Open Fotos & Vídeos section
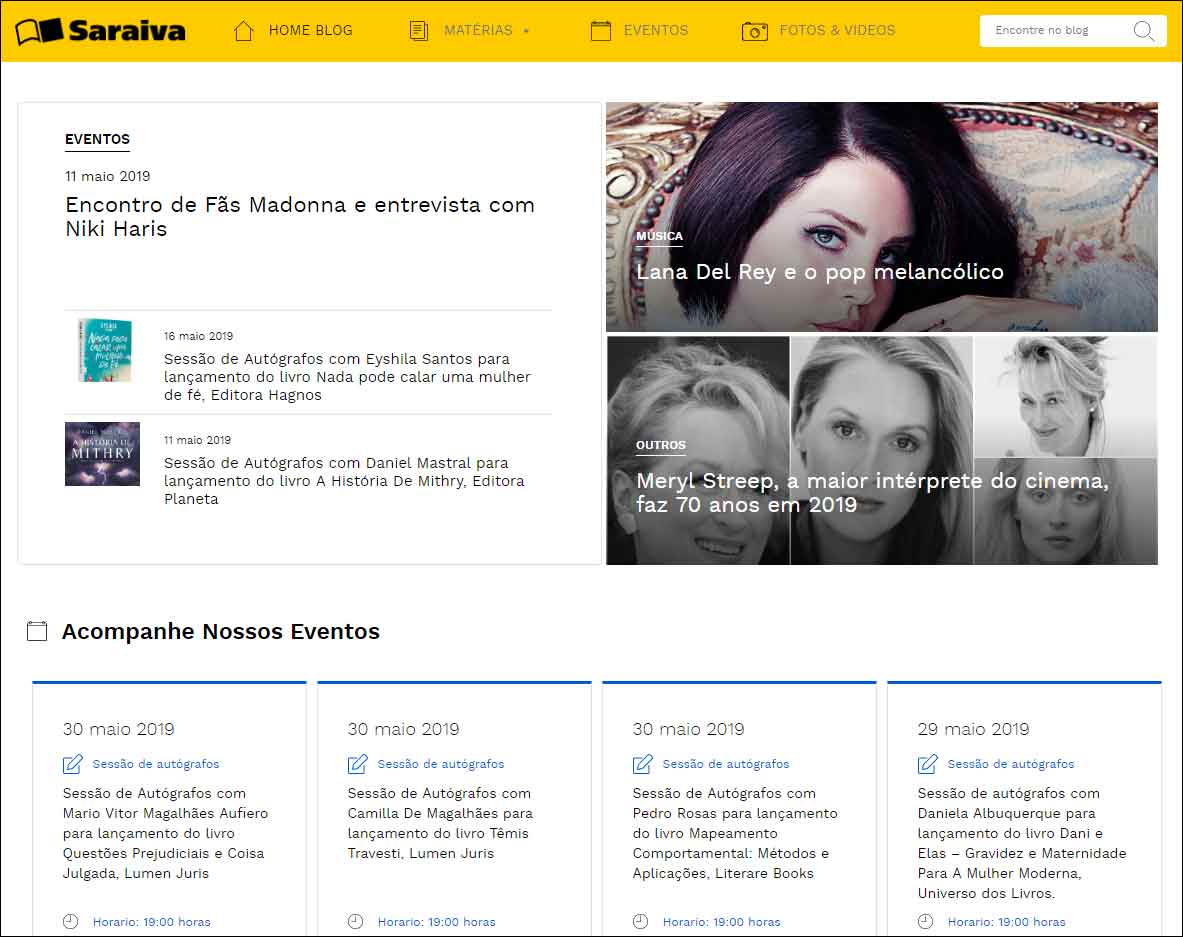1183x937 pixels. tap(837, 30)
